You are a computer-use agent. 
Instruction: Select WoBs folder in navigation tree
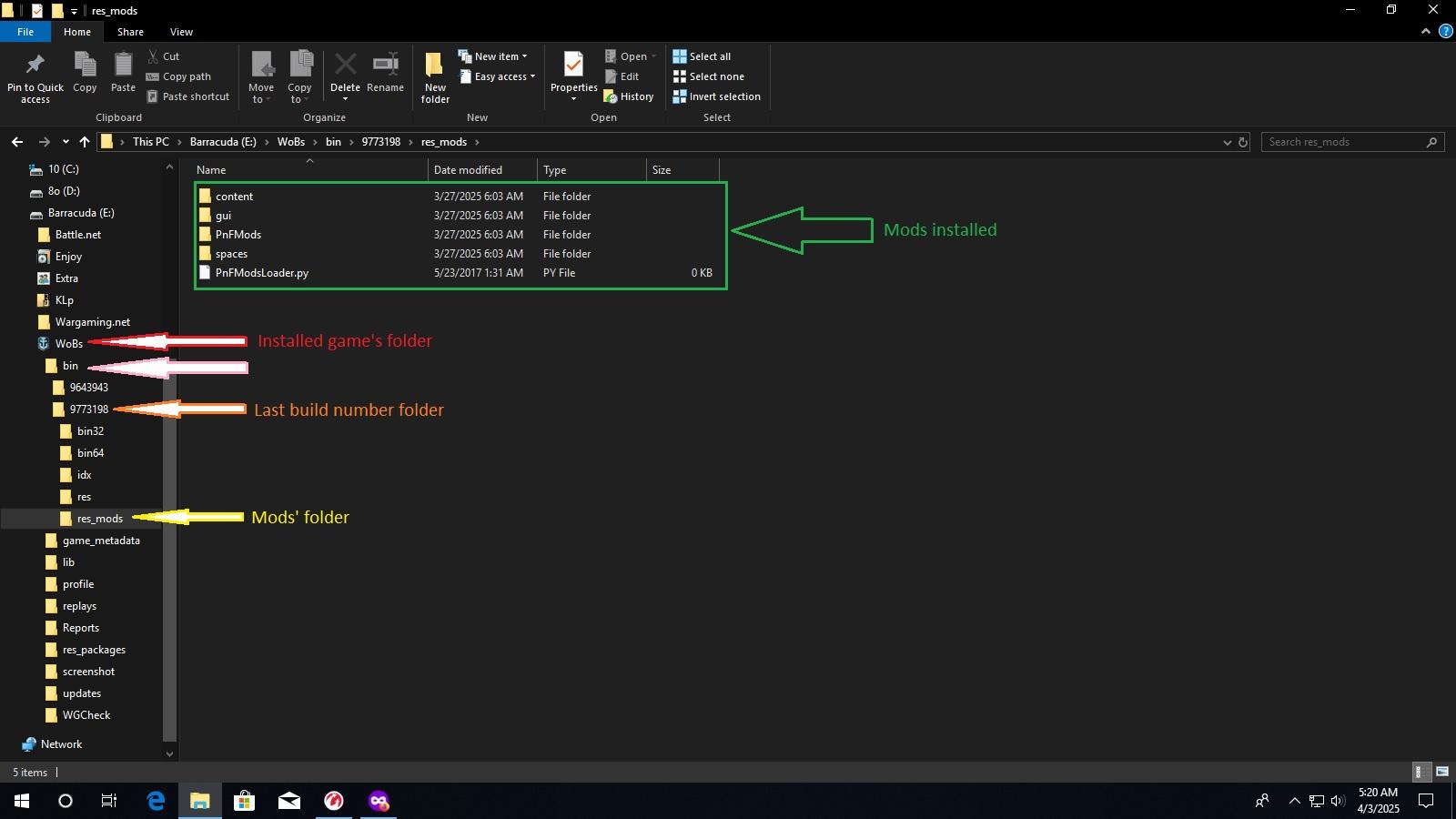point(68,344)
